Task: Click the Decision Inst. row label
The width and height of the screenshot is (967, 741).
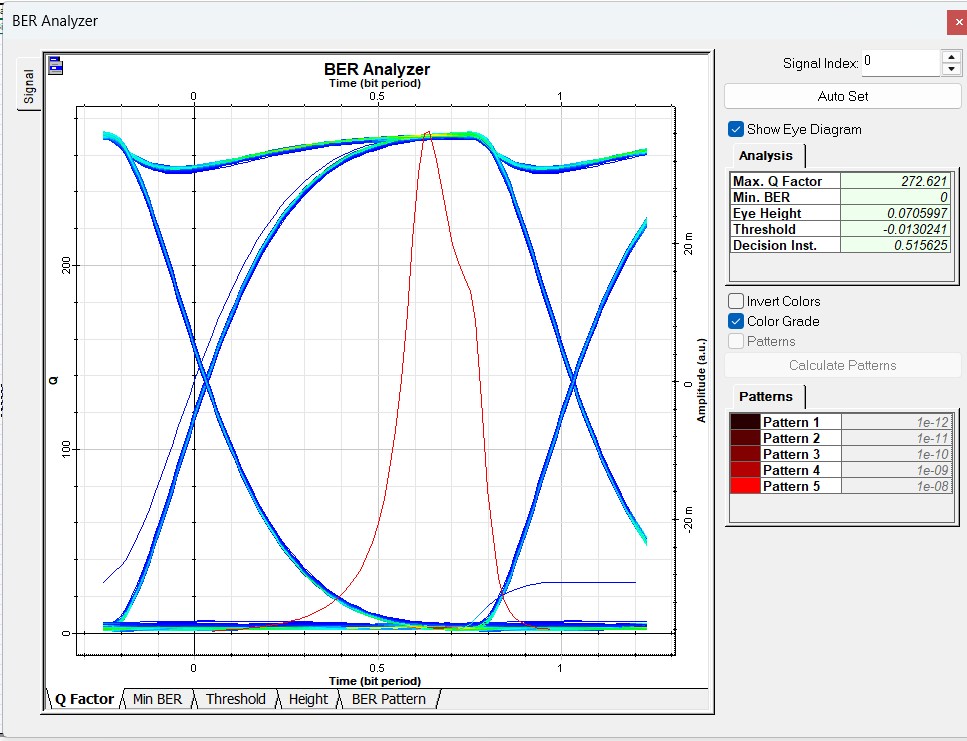Action: pos(785,245)
